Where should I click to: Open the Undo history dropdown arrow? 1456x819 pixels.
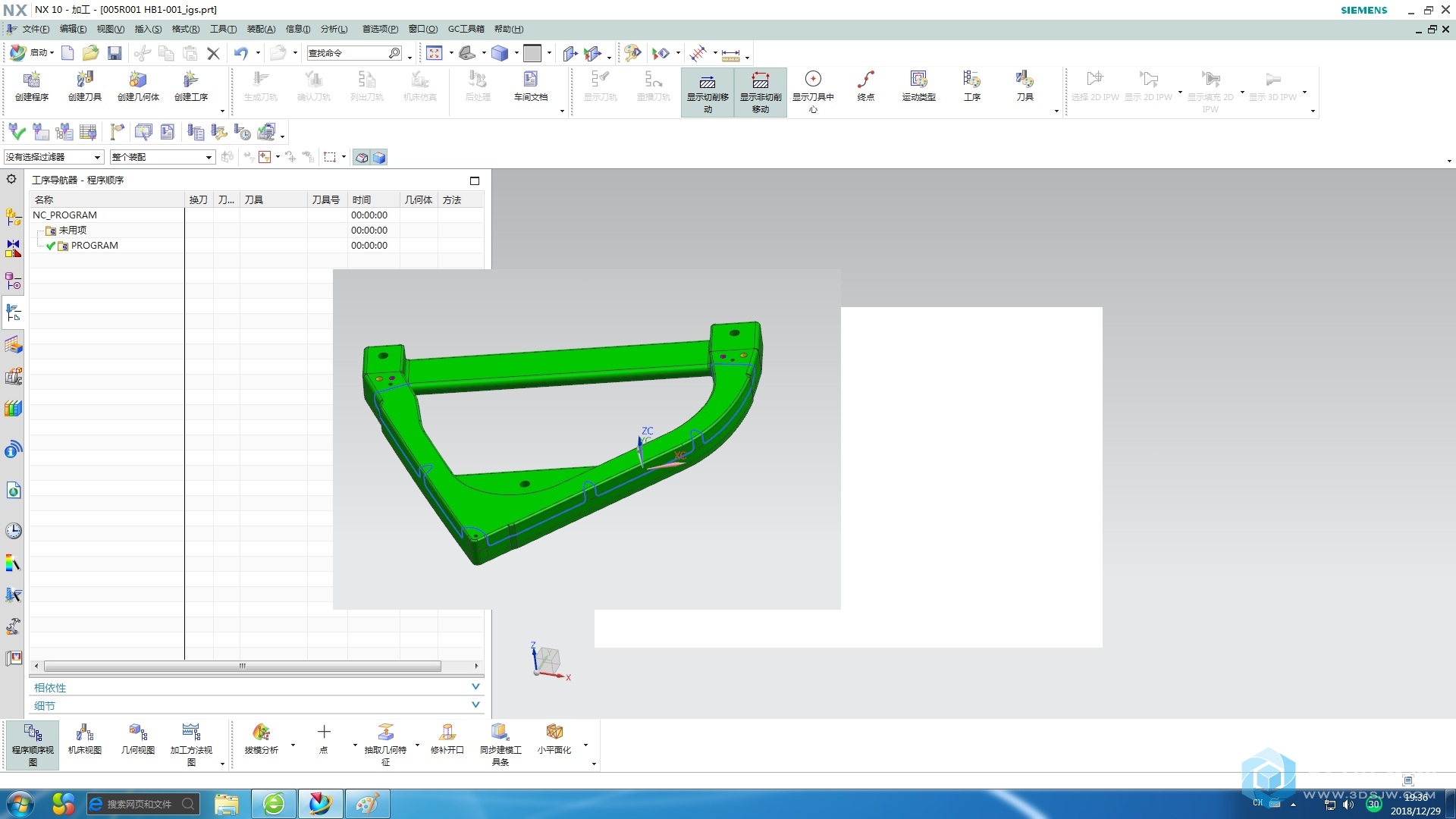coord(258,53)
